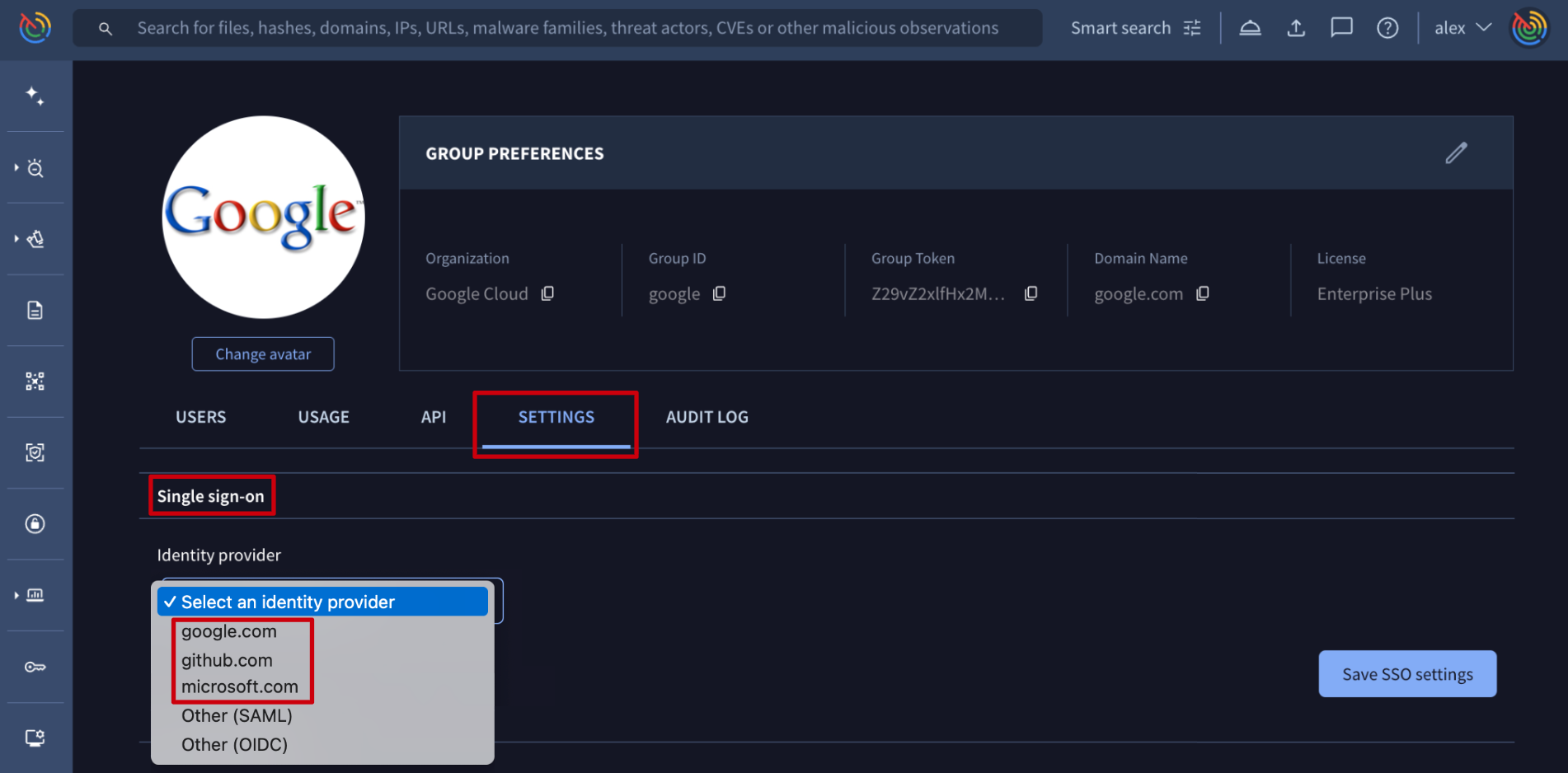Copy the Organization name Google Cloud

point(547,293)
